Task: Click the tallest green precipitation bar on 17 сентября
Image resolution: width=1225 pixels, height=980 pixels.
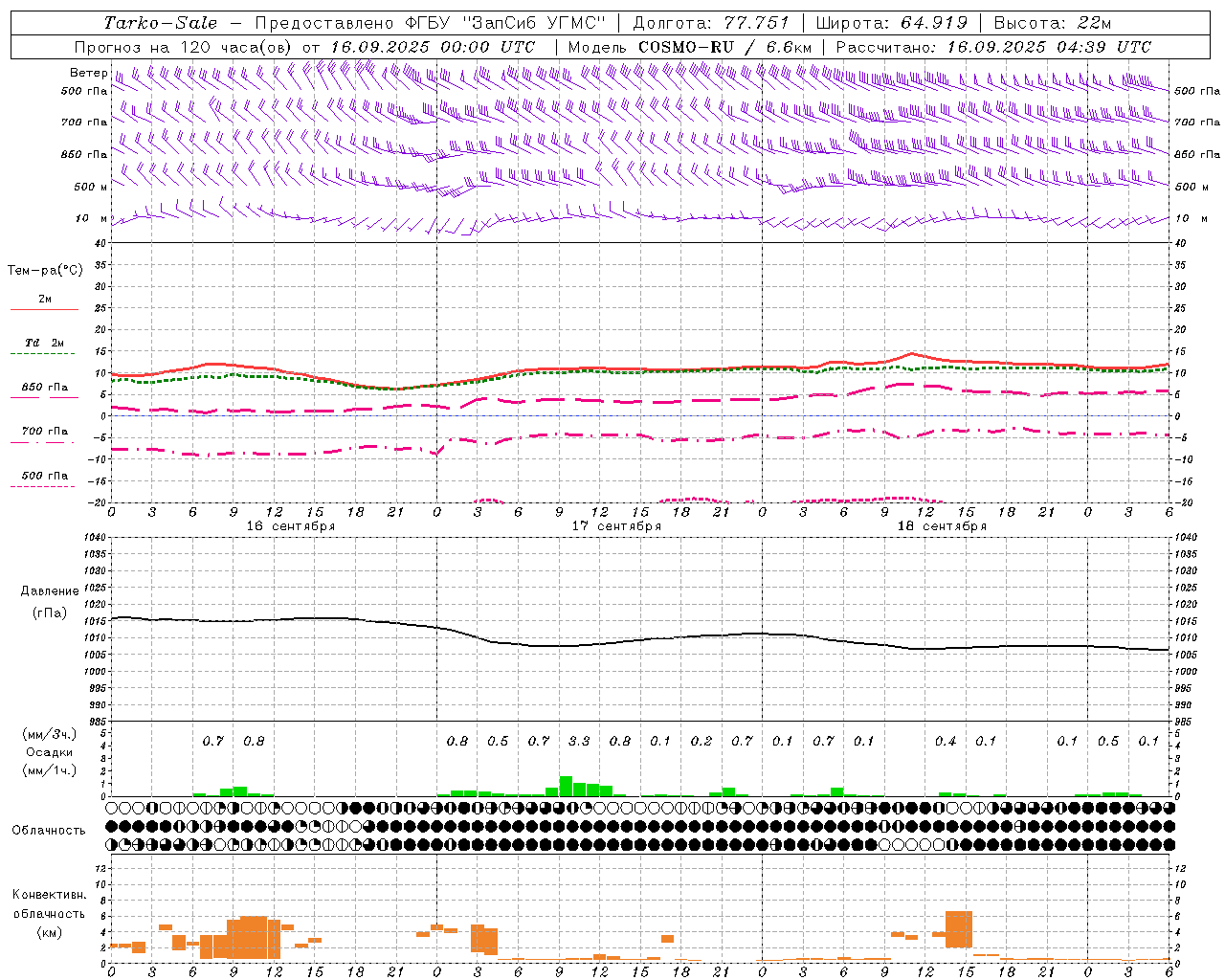Action: (566, 786)
